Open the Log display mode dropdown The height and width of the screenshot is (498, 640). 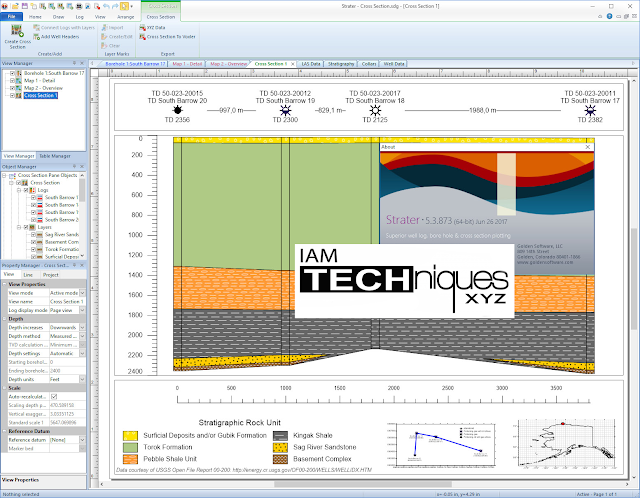coord(82,310)
